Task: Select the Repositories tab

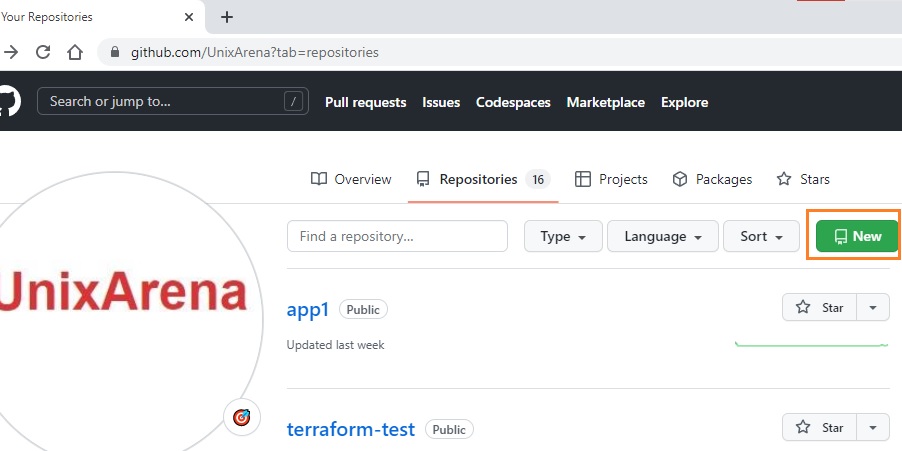Action: pyautogui.click(x=483, y=179)
